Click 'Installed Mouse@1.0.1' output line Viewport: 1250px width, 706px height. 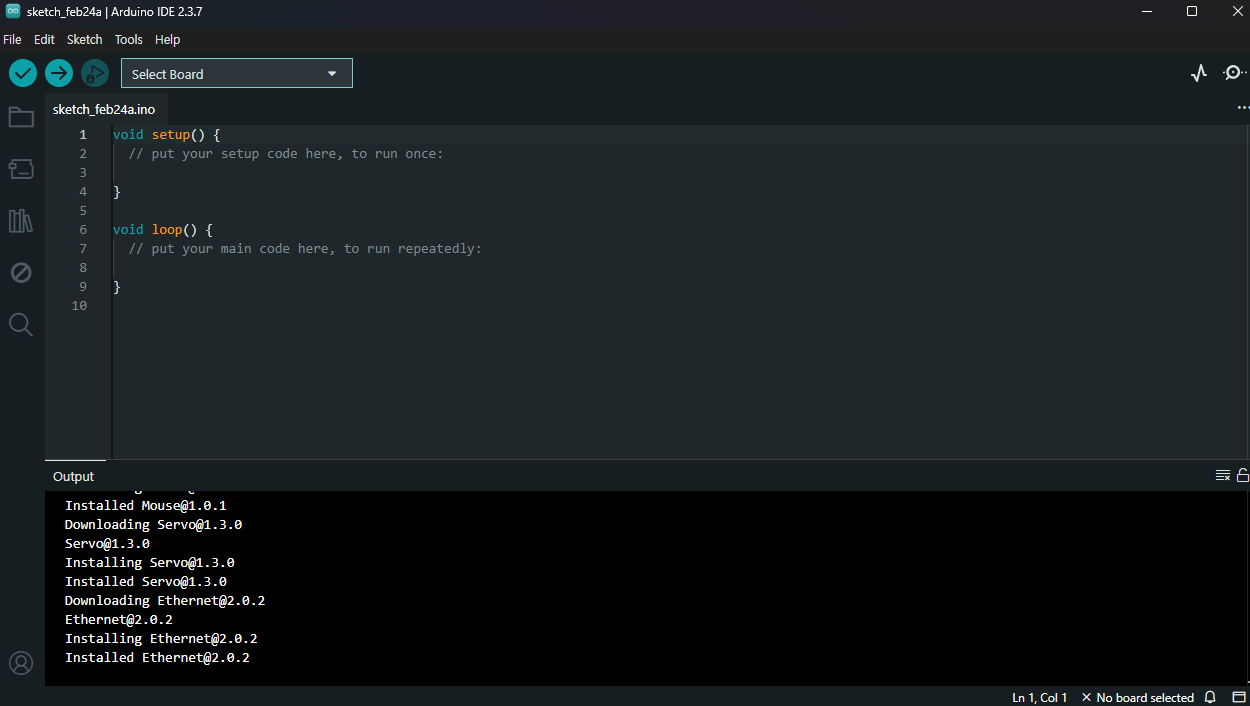click(x=146, y=505)
